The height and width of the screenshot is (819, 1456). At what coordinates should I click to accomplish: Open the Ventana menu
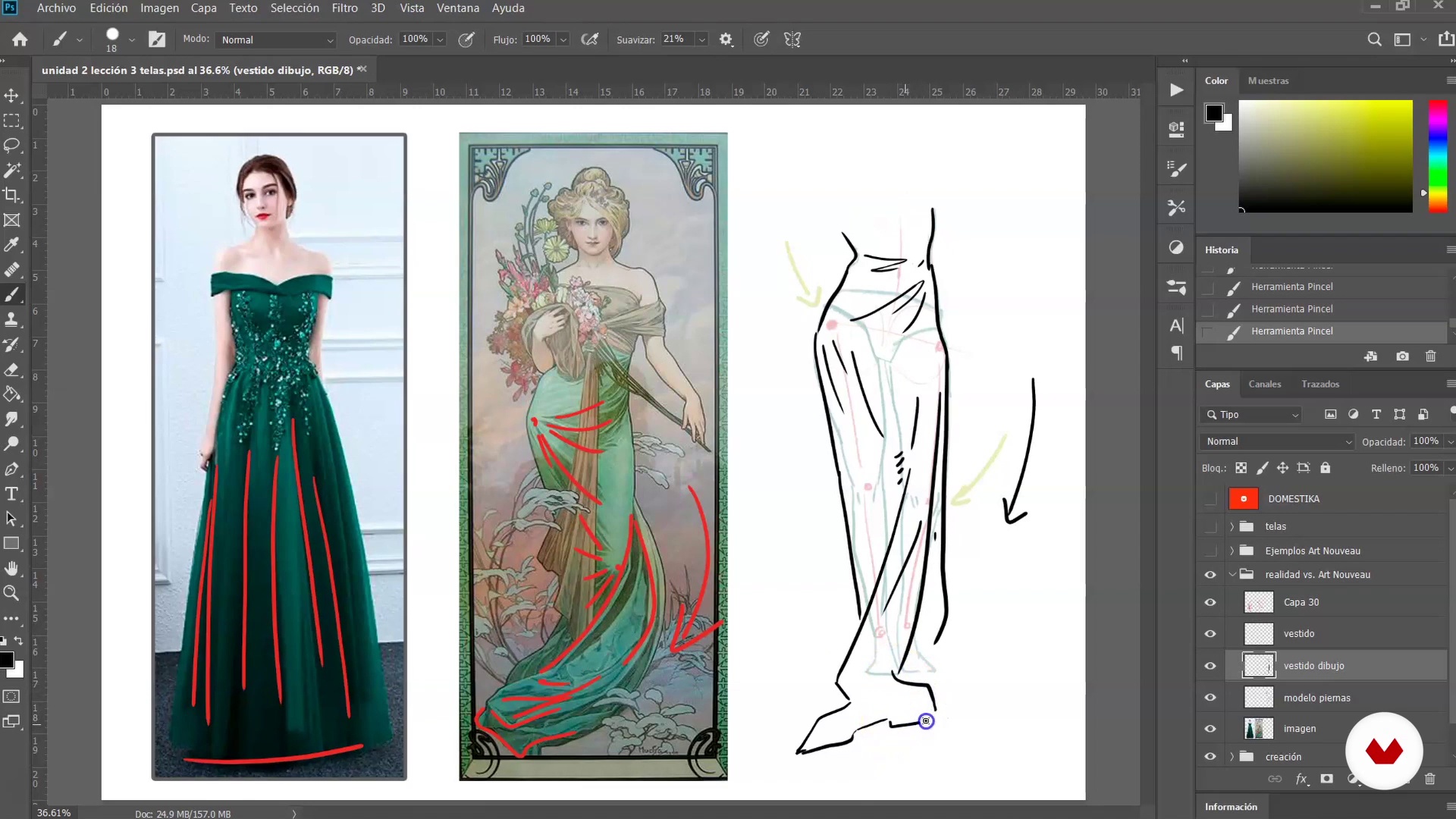coord(457,8)
